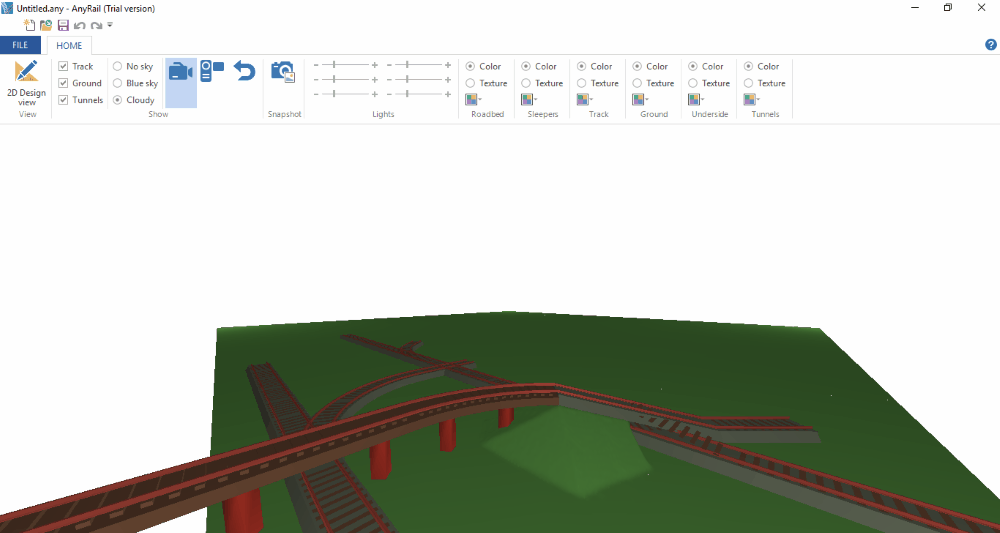This screenshot has height=533, width=1000.
Task: Choose Texture for the Underside
Action: point(693,83)
